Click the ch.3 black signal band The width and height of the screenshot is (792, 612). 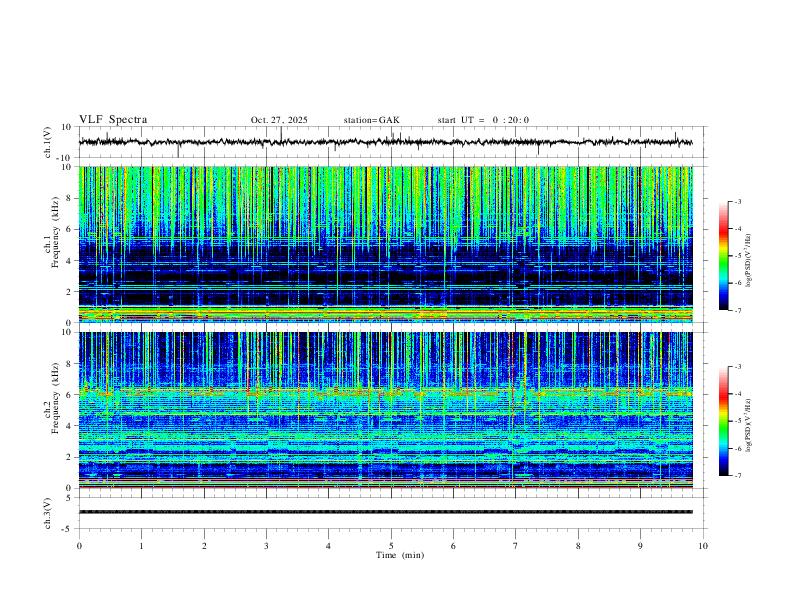point(385,512)
